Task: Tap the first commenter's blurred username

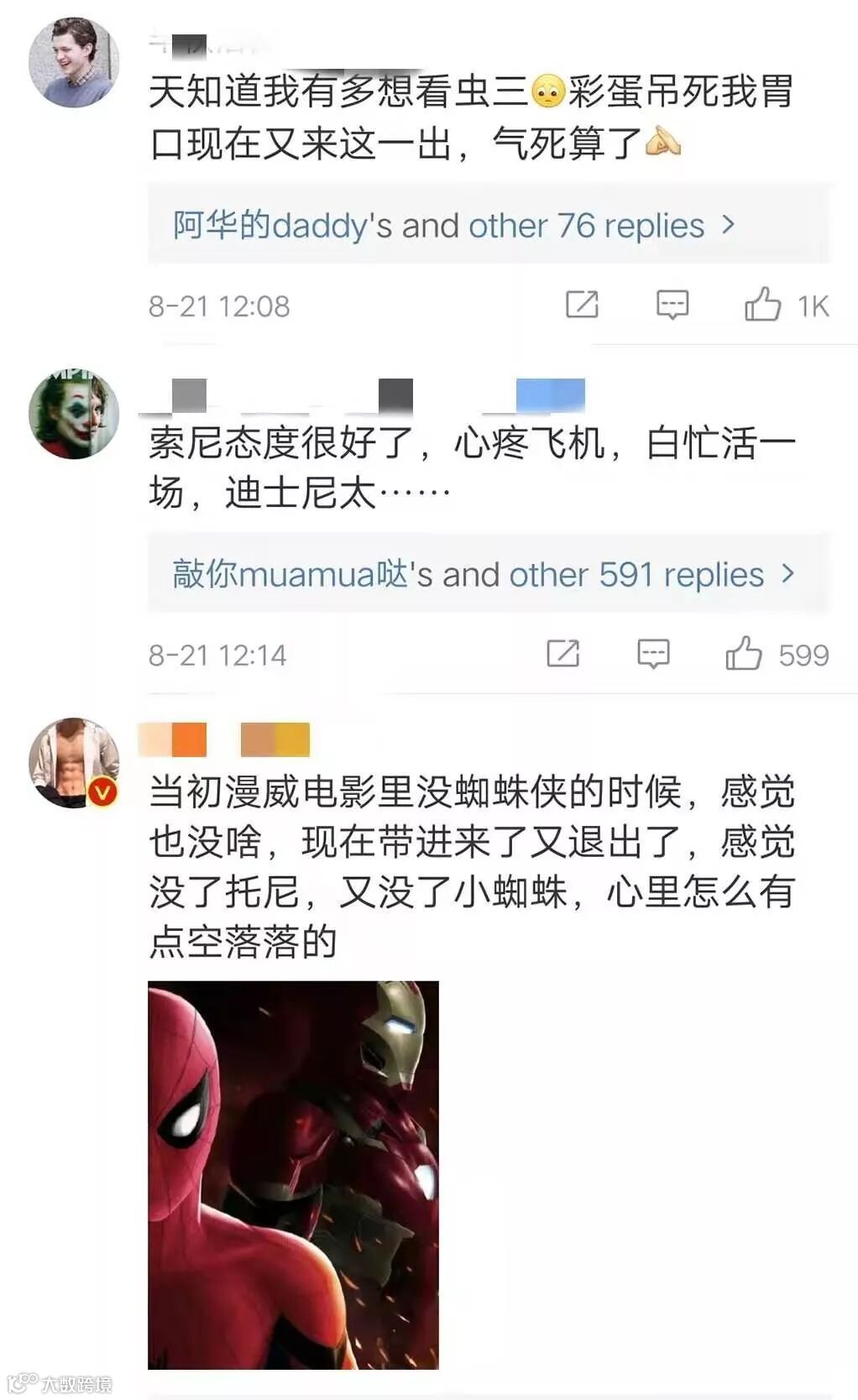Action: pyautogui.click(x=210, y=44)
